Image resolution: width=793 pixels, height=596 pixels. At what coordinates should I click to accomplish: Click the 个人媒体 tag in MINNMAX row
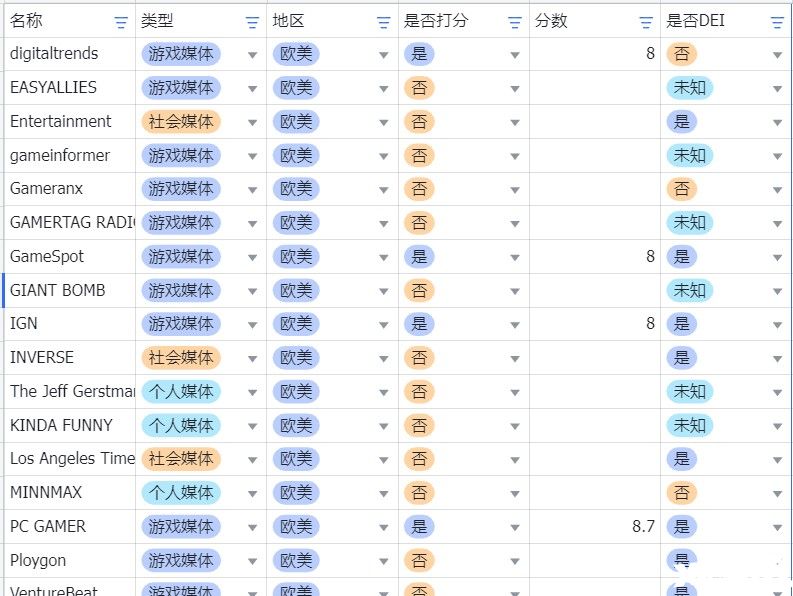[181, 493]
